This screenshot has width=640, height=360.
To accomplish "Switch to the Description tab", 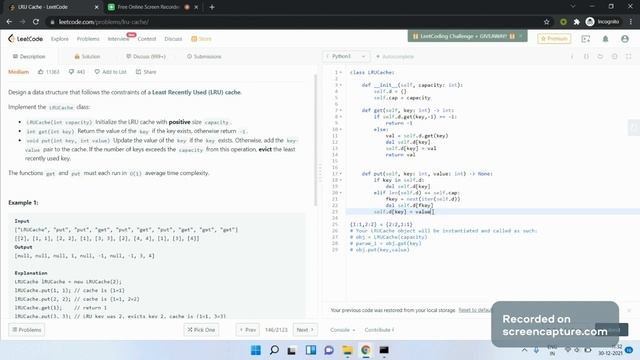I will pos(29,56).
